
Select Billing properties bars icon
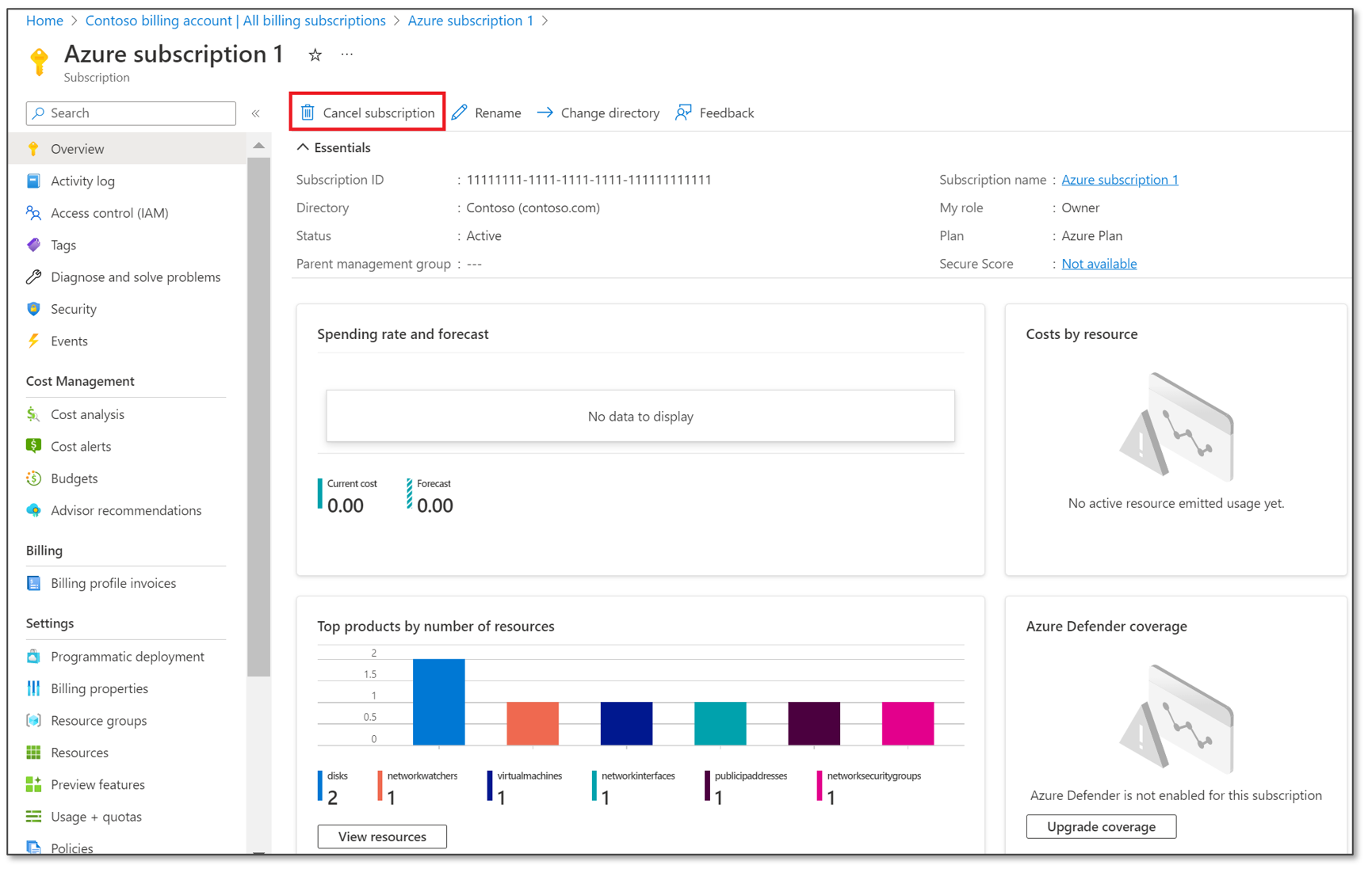pos(33,688)
